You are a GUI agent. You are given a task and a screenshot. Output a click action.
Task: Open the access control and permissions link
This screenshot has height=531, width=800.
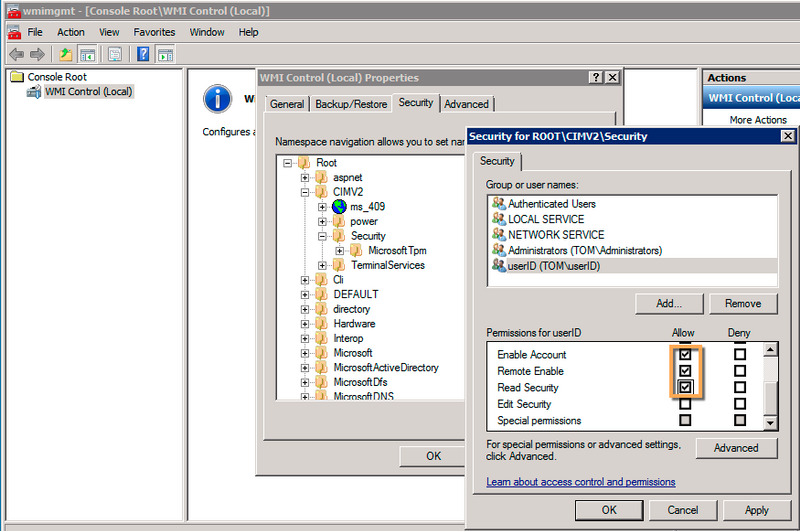point(580,482)
